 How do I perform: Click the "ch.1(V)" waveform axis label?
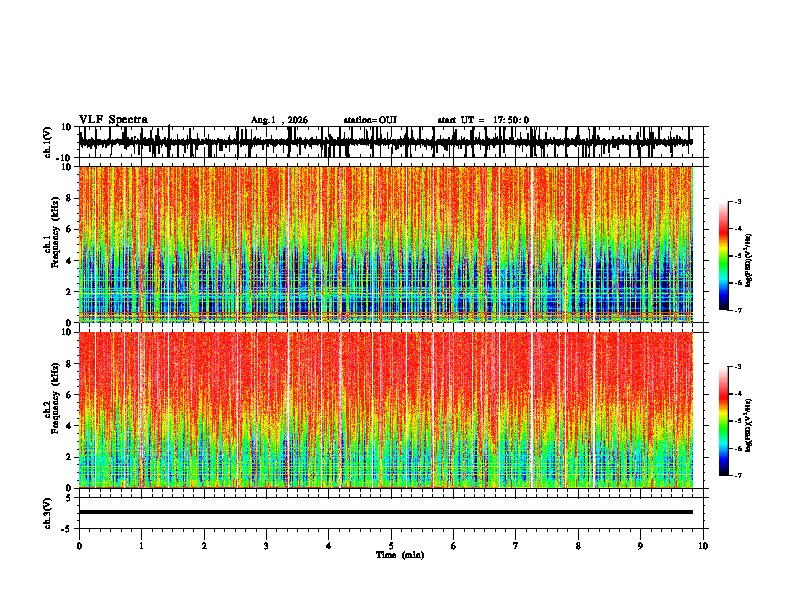tap(48, 142)
